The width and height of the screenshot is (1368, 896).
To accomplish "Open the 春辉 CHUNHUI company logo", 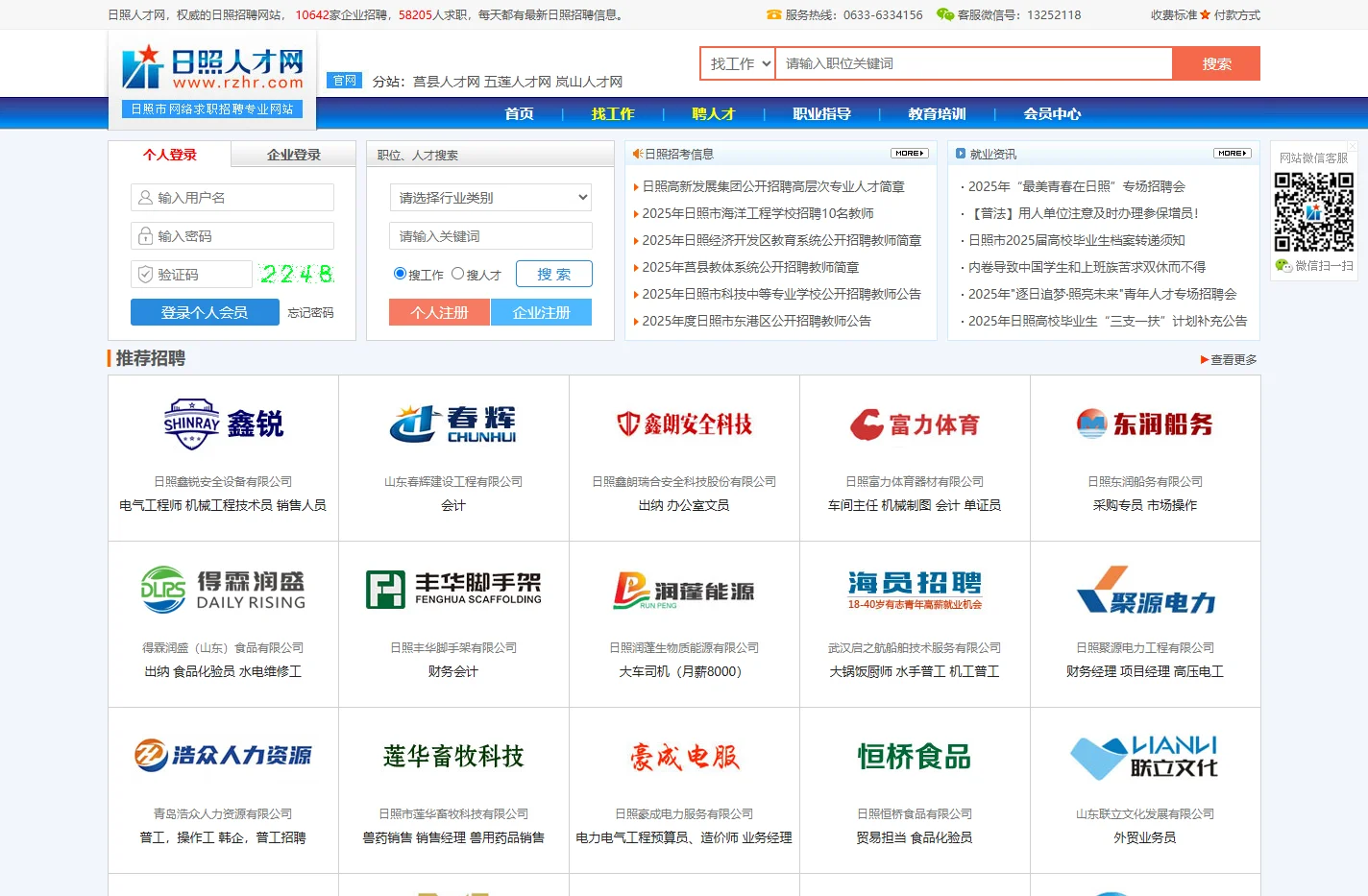I will (x=453, y=424).
